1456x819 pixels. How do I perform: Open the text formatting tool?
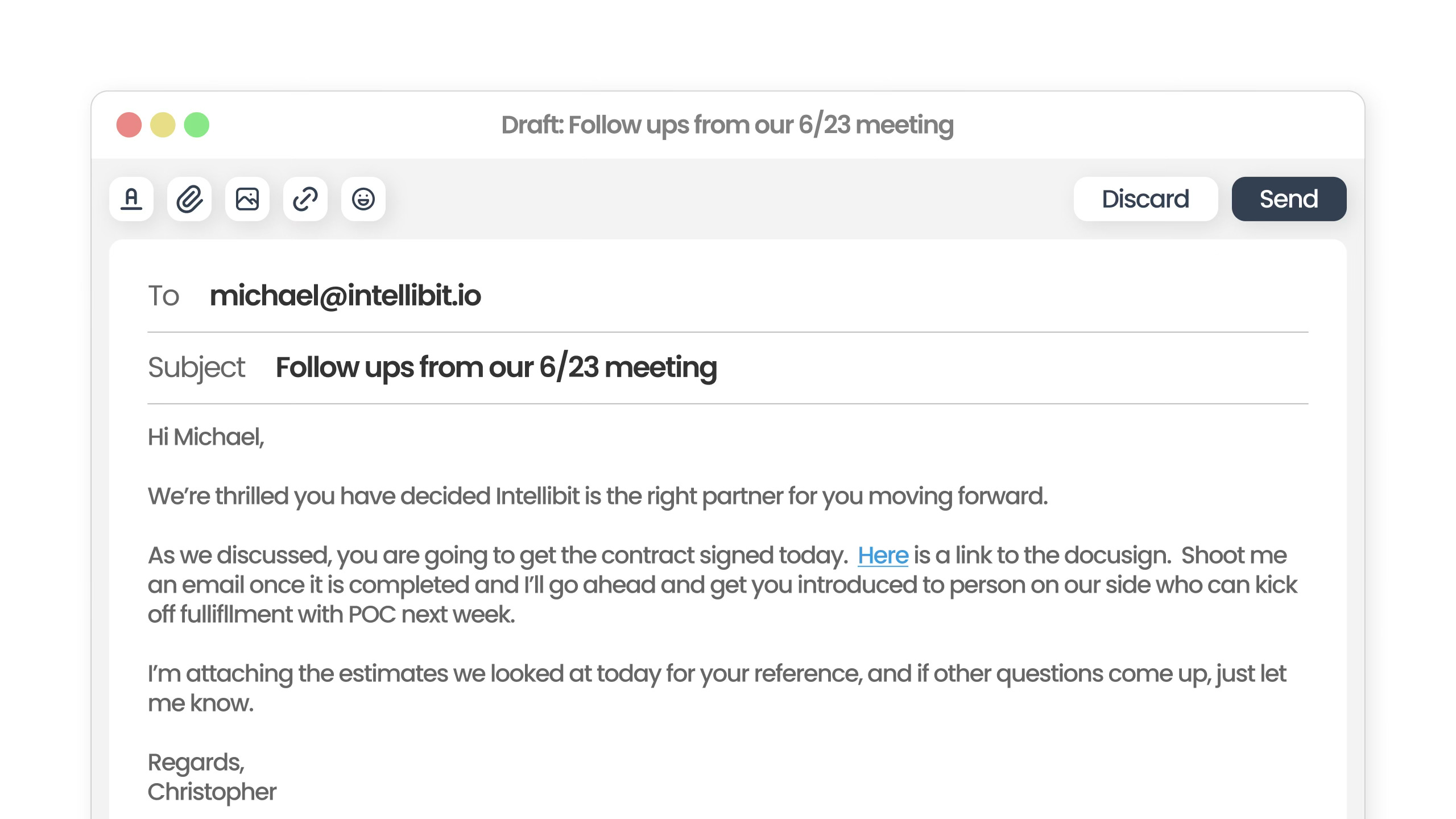pos(131,199)
